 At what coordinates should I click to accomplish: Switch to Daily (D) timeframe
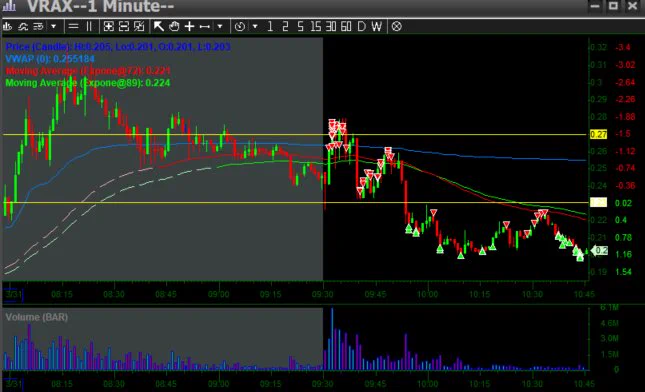click(362, 27)
